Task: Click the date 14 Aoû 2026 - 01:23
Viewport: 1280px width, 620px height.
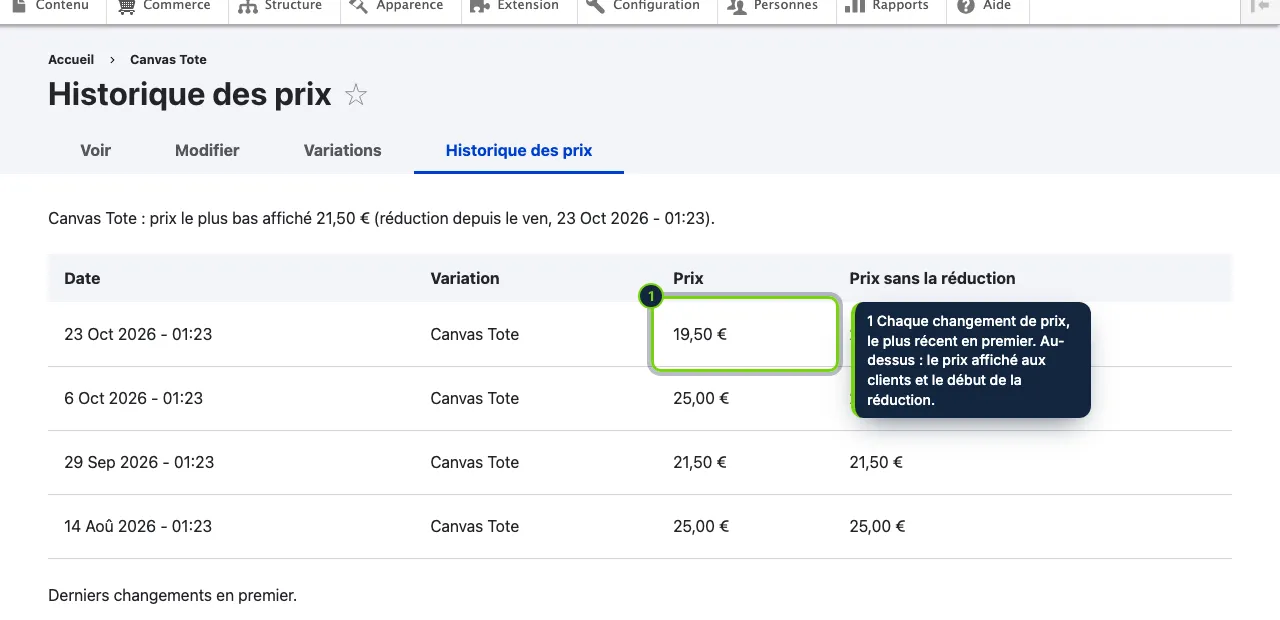Action: (138, 527)
